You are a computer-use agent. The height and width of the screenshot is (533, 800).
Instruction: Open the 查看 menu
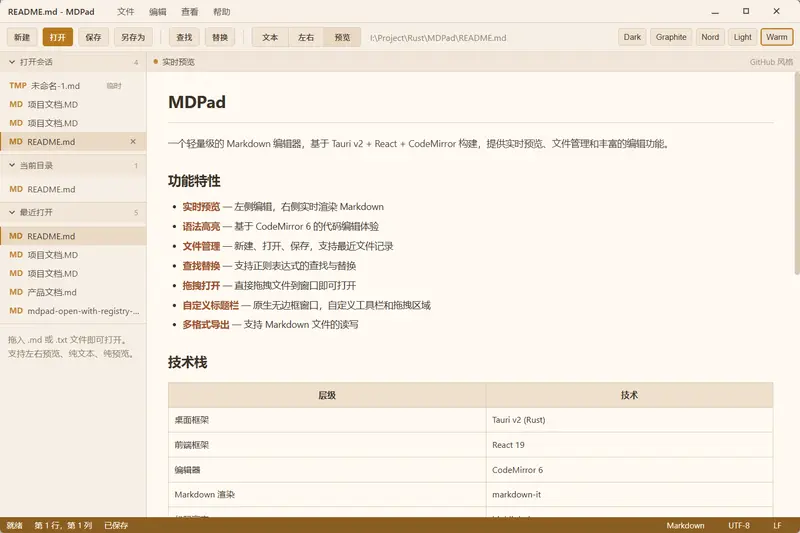click(x=190, y=12)
